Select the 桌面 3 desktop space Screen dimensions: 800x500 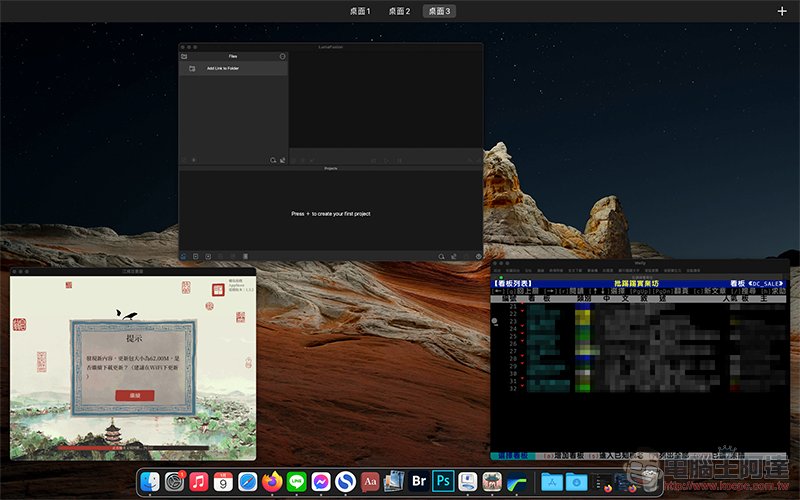438,11
